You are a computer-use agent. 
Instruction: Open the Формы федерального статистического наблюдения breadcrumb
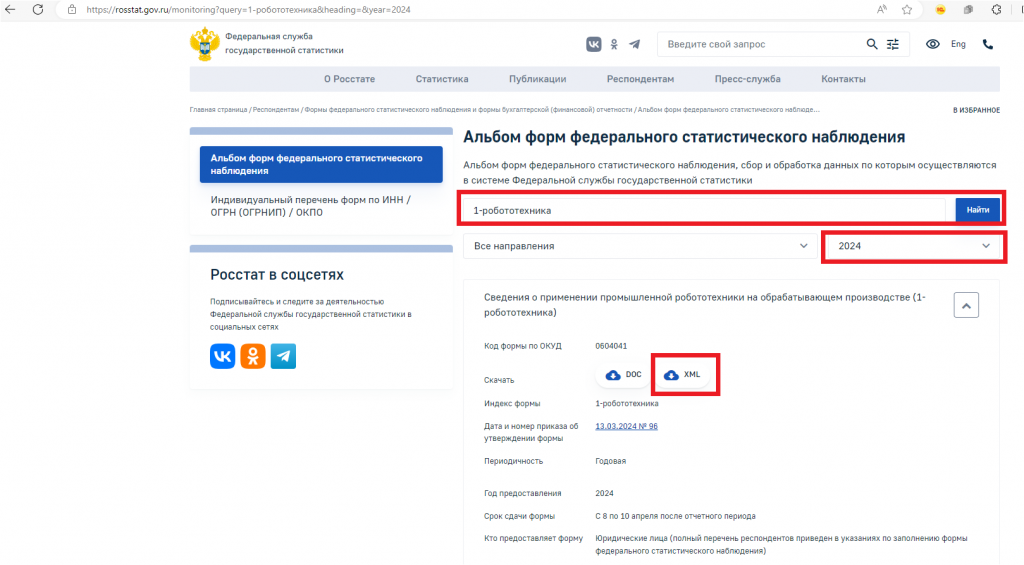(x=468, y=110)
